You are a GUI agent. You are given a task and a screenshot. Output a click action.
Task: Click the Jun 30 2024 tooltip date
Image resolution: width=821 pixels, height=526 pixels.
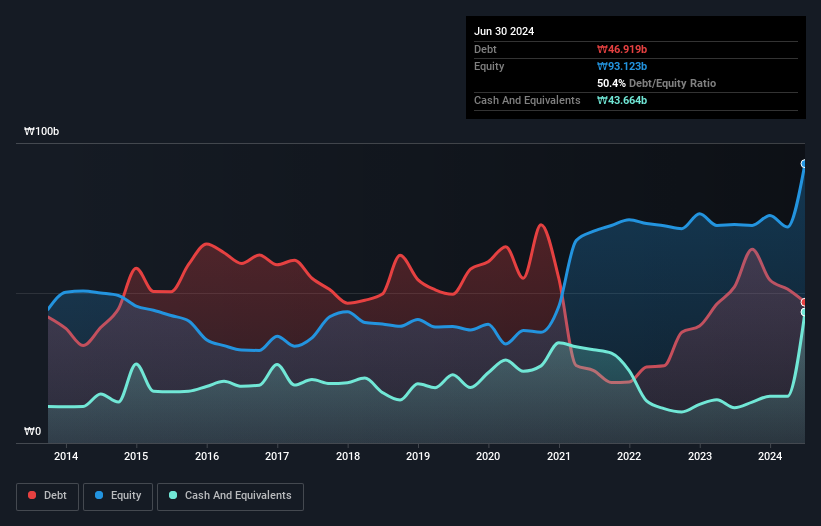(504, 31)
